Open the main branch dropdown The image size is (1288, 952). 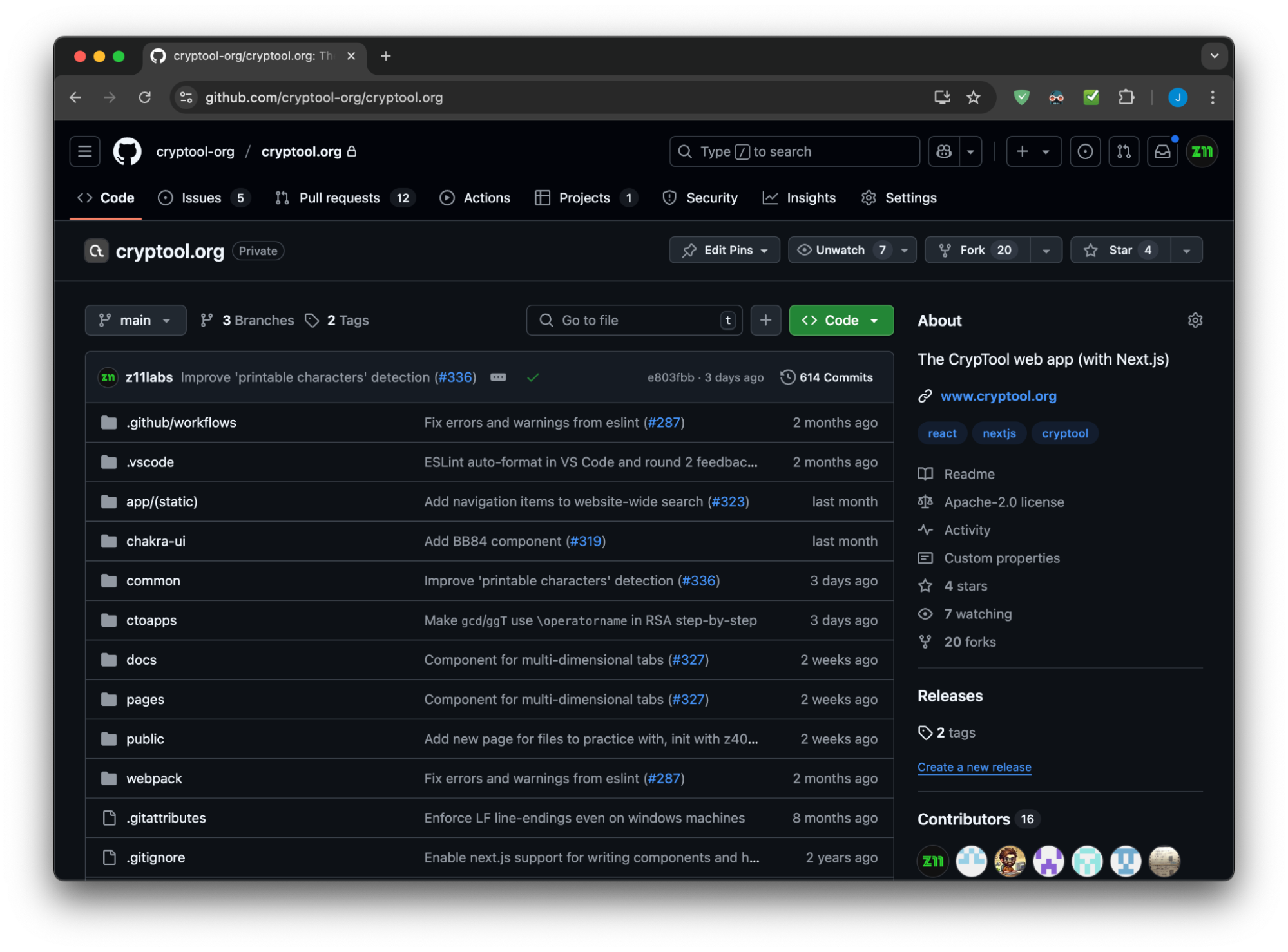tap(135, 320)
